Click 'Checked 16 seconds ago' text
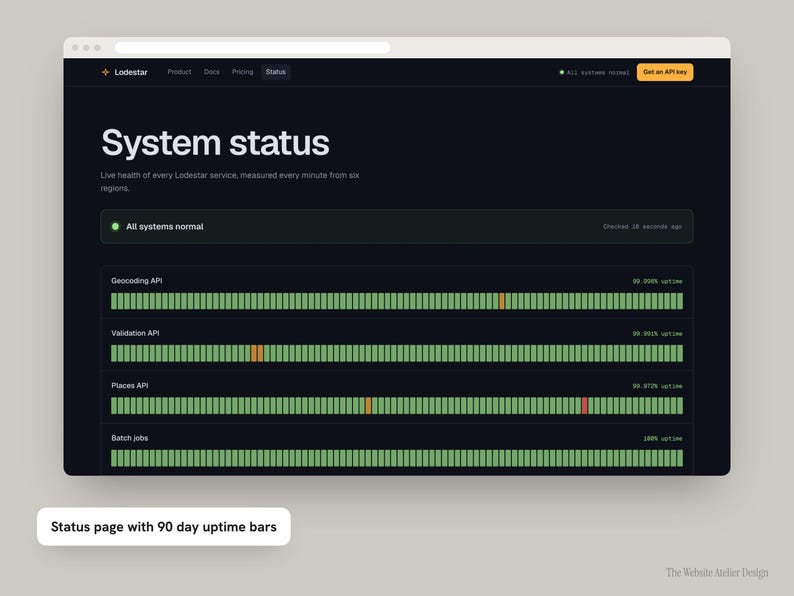Image resolution: width=794 pixels, height=596 pixels. tap(642, 226)
